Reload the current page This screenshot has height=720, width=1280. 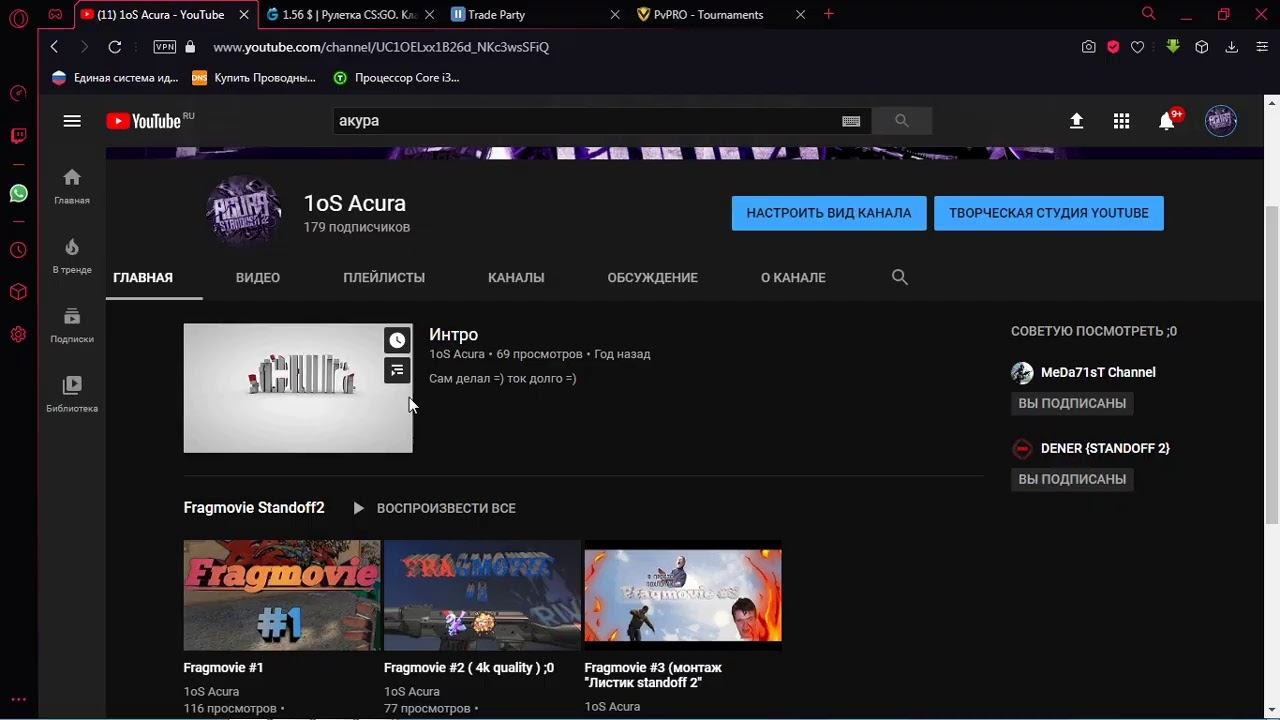tap(115, 47)
